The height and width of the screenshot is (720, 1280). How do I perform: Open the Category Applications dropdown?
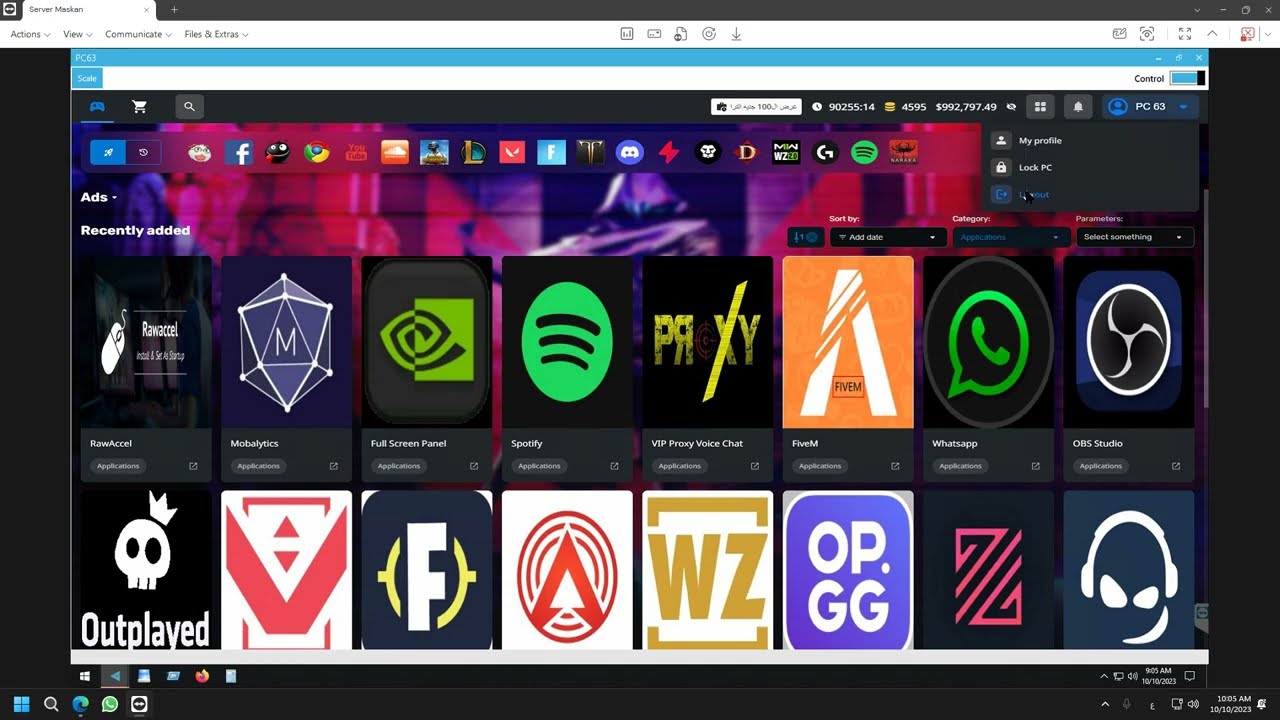click(x=1010, y=237)
